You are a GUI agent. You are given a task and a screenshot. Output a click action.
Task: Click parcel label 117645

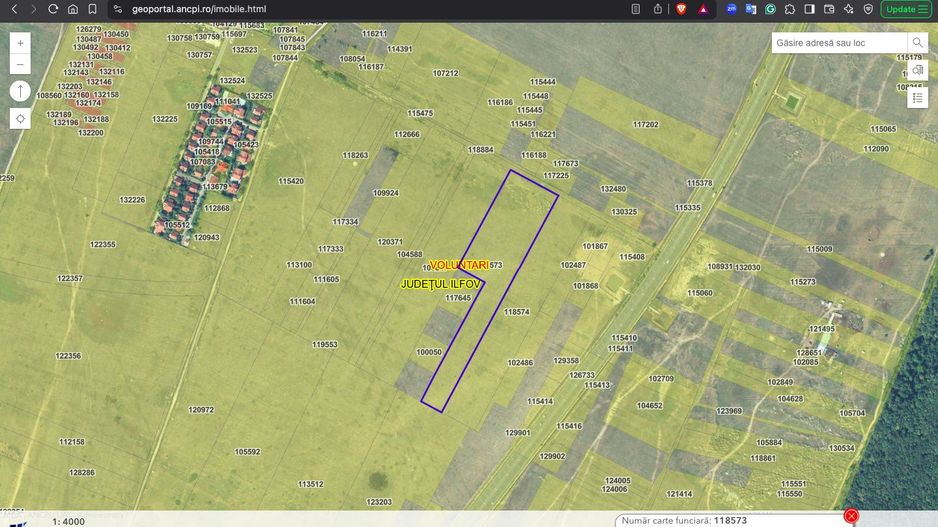tap(458, 297)
